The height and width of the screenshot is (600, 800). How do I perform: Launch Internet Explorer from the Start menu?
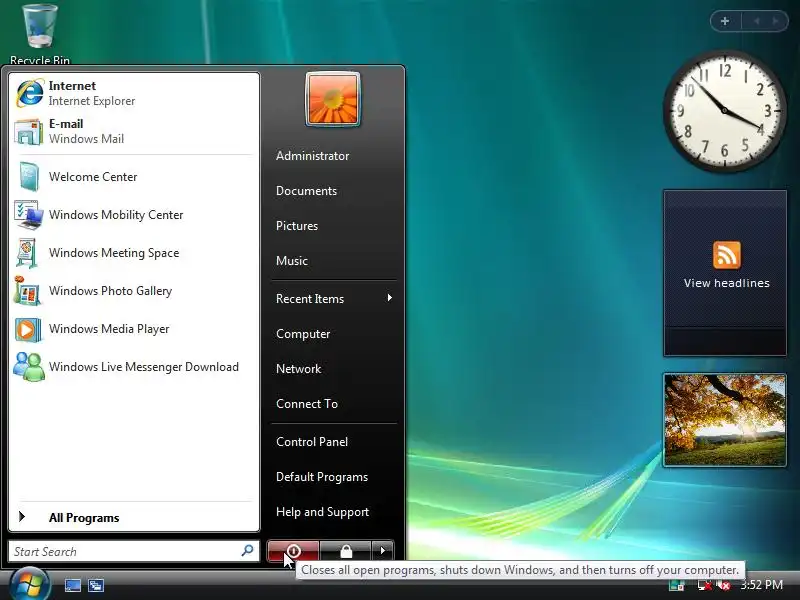[x=135, y=93]
